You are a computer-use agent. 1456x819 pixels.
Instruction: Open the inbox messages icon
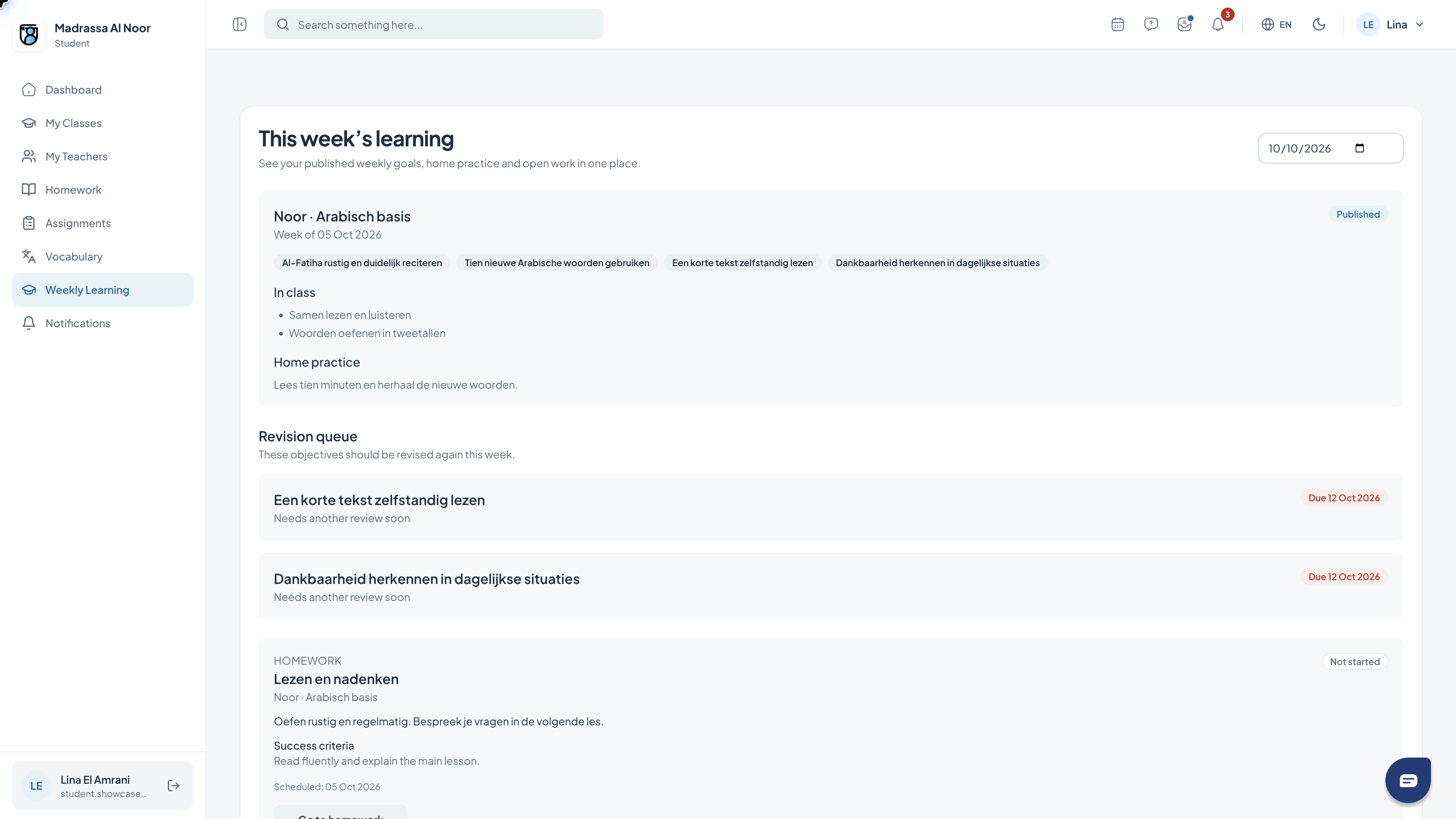1184,24
